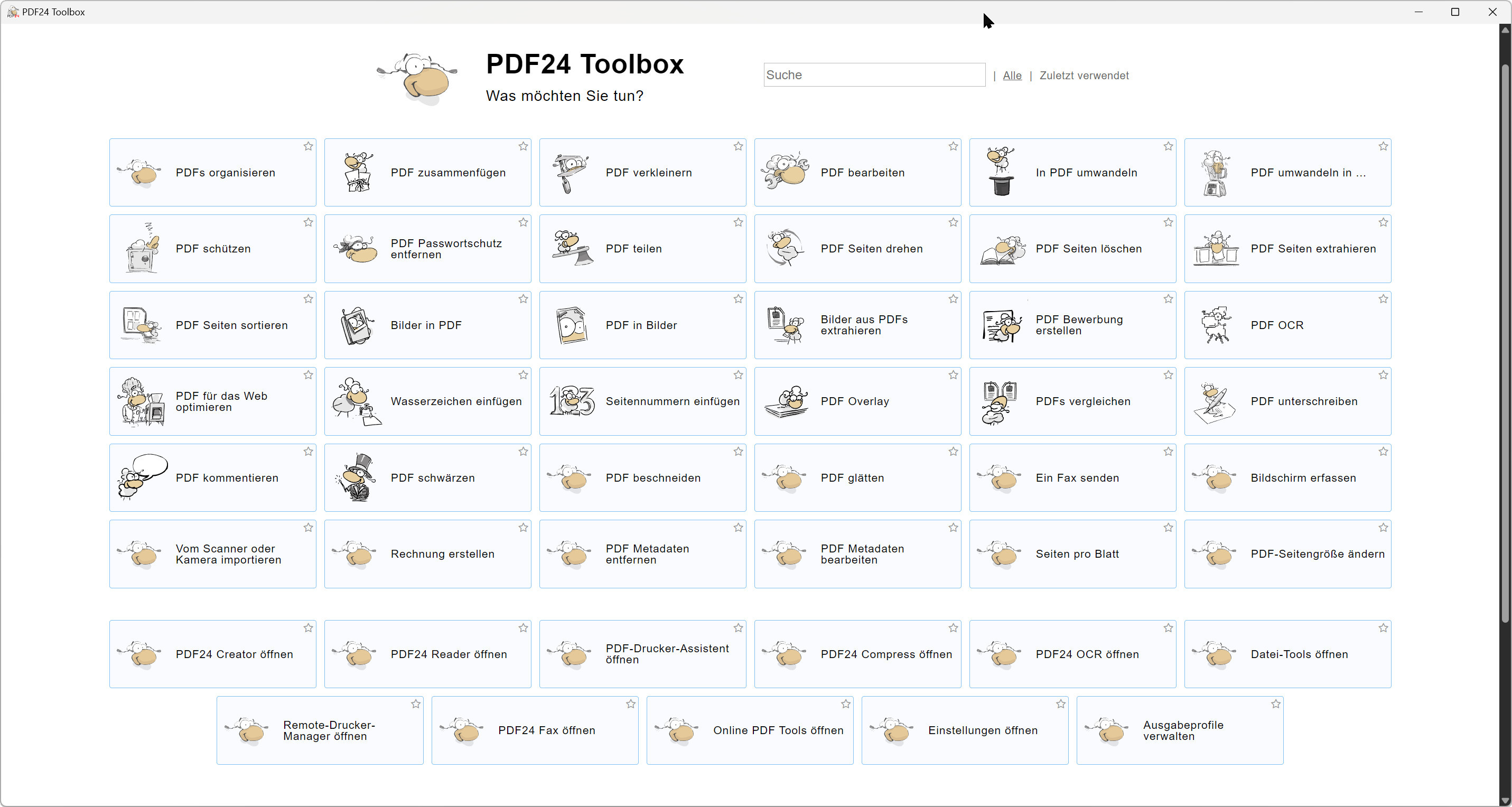Image resolution: width=1512 pixels, height=807 pixels.
Task: Launch the PDF glätten tool
Action: pyautogui.click(x=857, y=478)
